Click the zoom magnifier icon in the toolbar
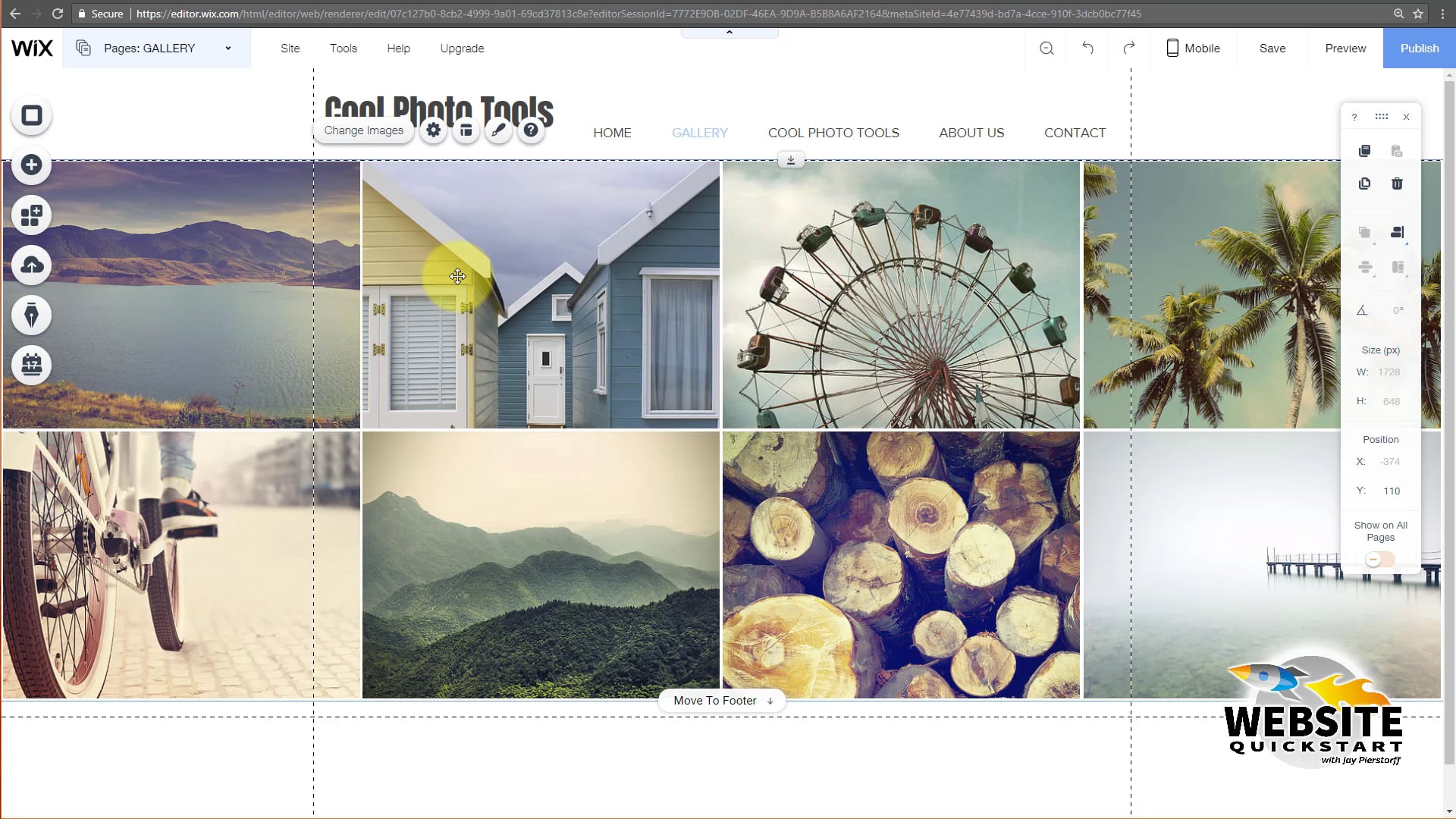Image resolution: width=1456 pixels, height=819 pixels. click(x=1046, y=48)
